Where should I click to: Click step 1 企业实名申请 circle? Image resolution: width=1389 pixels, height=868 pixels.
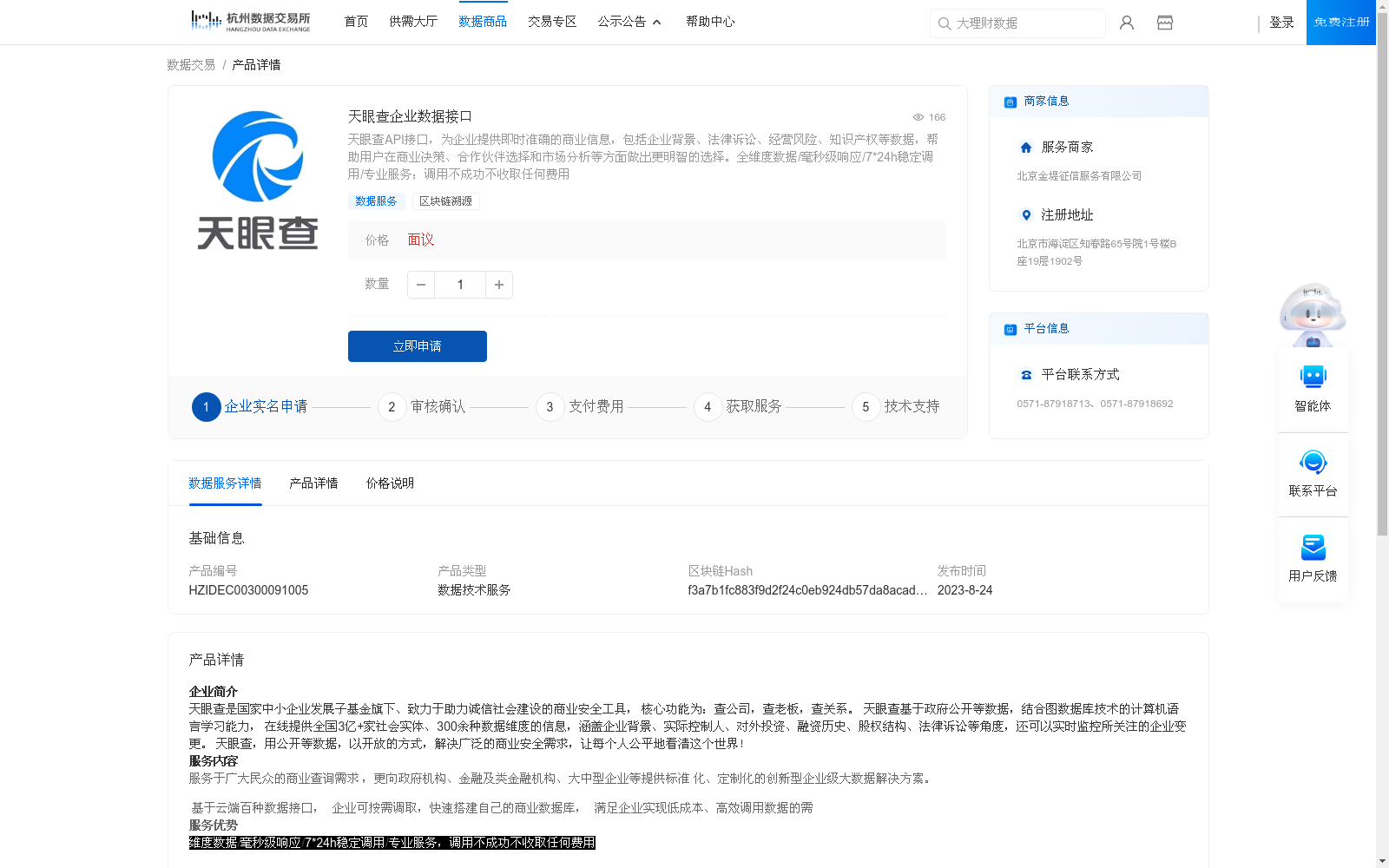coord(206,407)
